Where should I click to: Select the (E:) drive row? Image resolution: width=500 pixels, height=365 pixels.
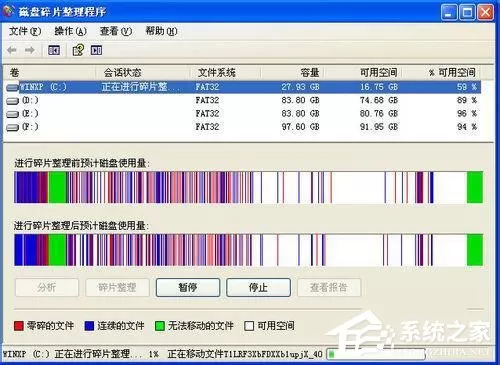point(243,114)
